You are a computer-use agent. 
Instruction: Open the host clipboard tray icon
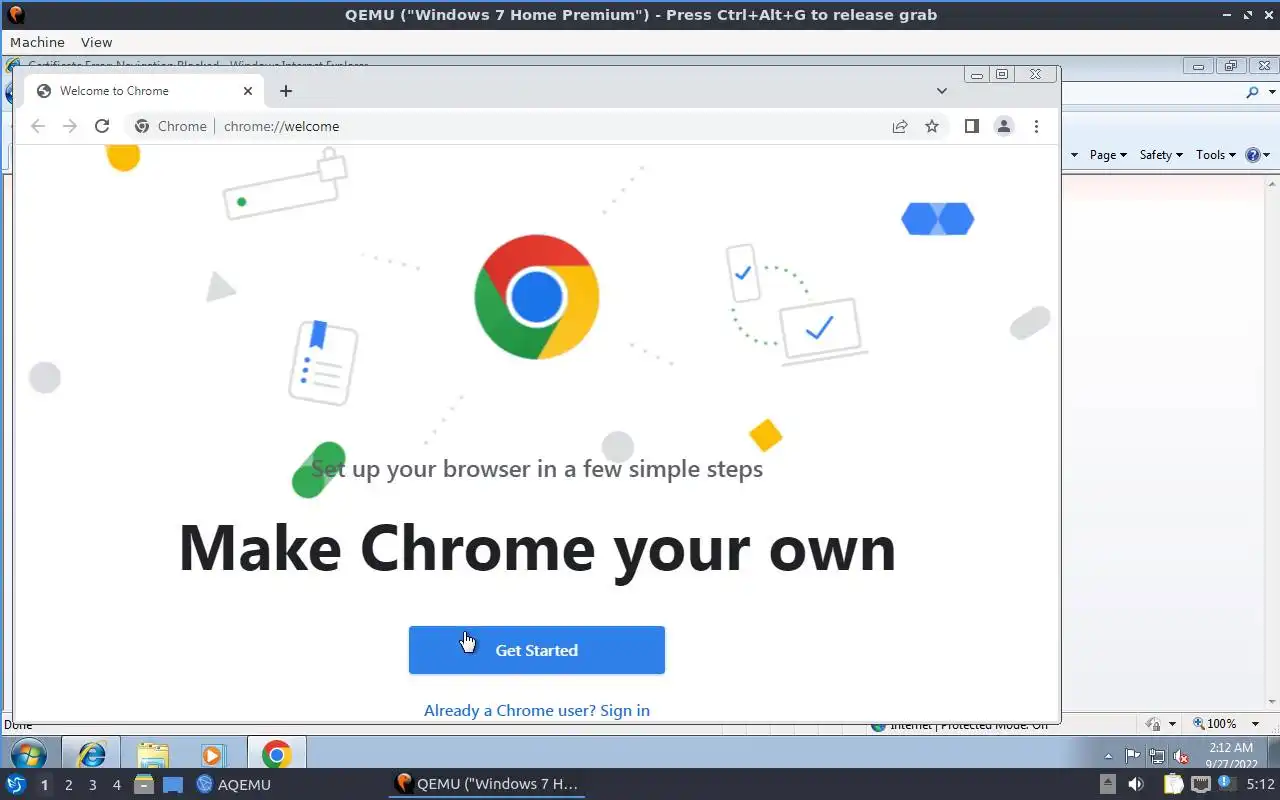[1172, 785]
